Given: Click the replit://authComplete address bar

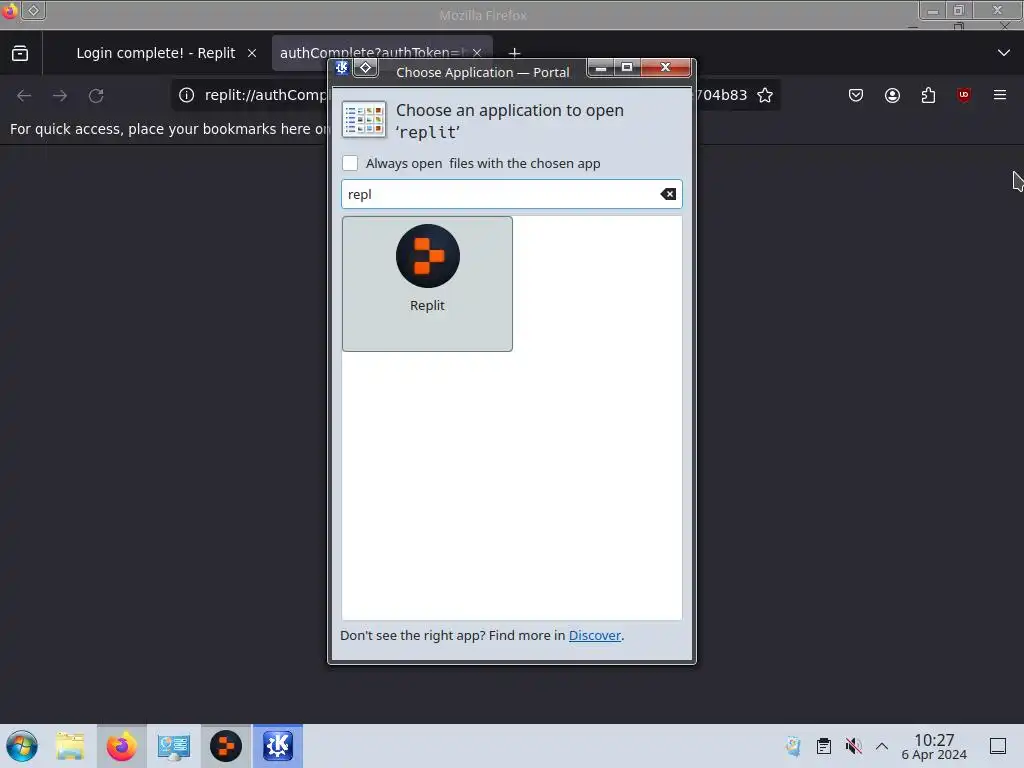Looking at the screenshot, I should coord(268,95).
